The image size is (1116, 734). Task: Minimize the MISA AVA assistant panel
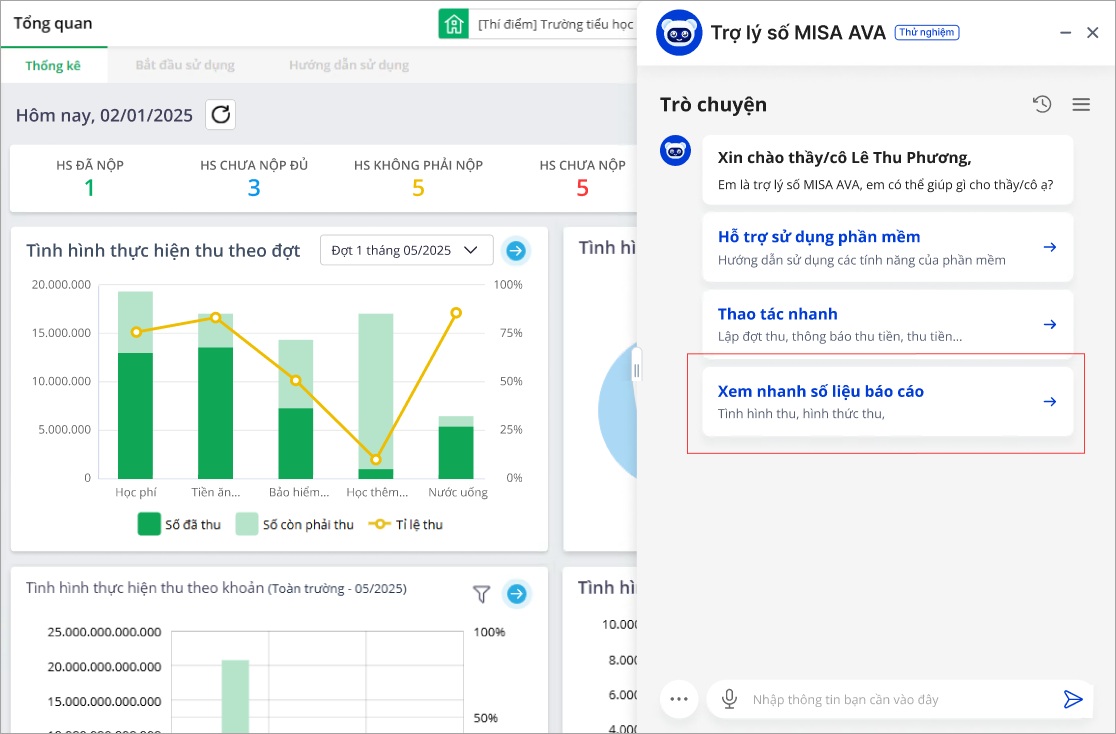1065,33
